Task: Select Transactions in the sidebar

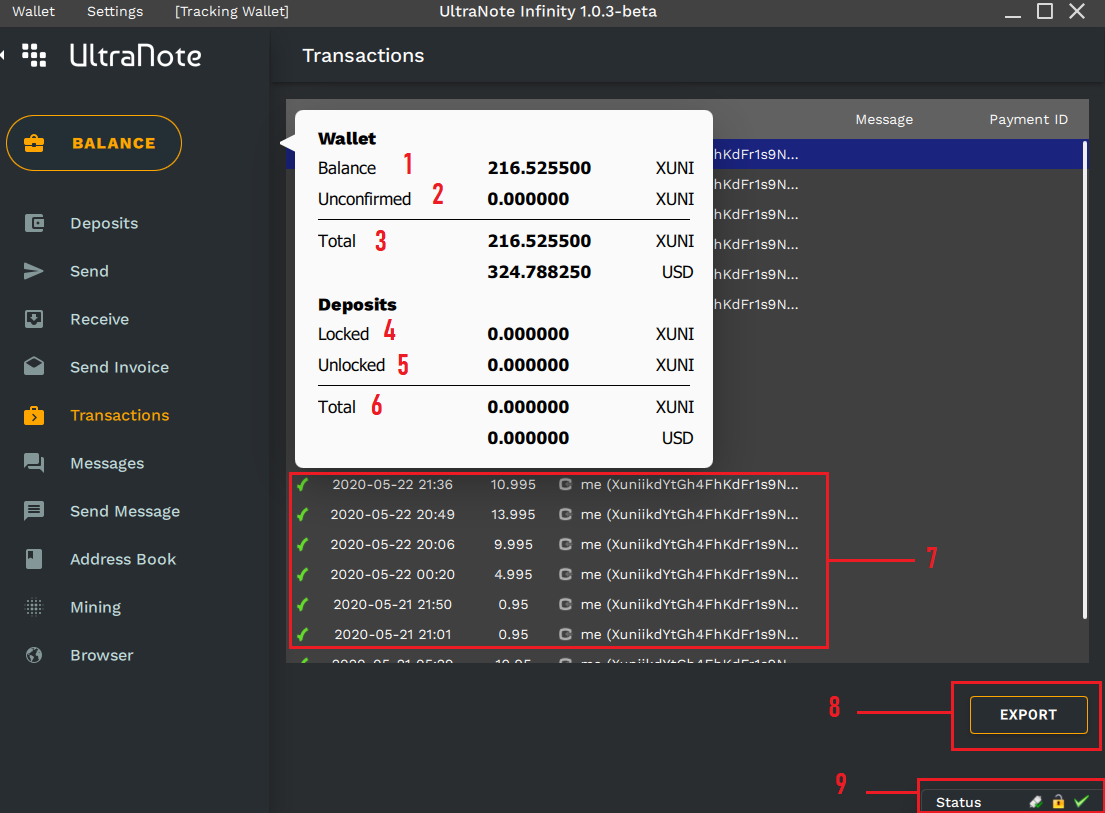Action: coord(120,415)
